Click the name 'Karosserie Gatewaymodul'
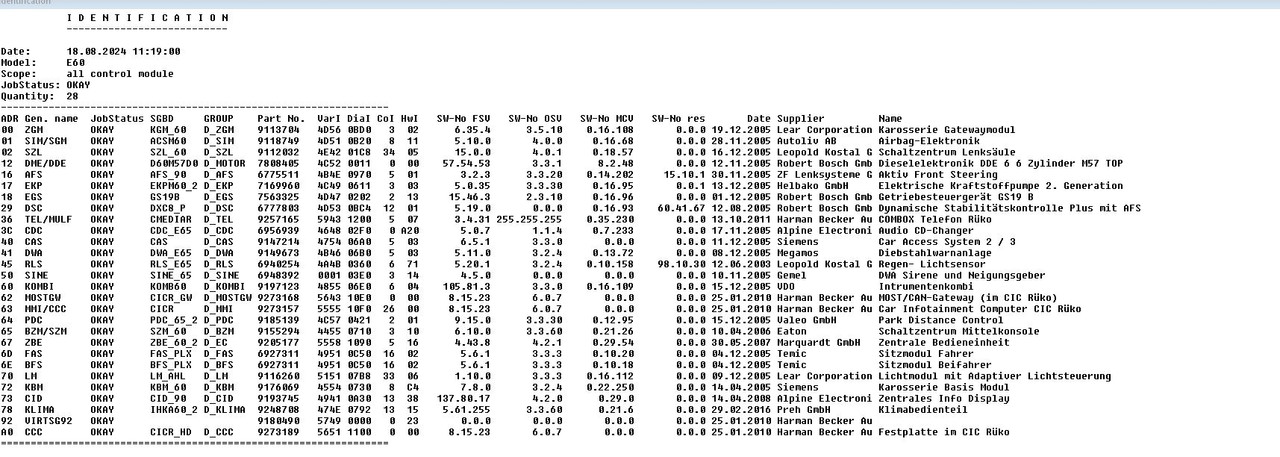This screenshot has width=1280, height=457. tap(947, 130)
